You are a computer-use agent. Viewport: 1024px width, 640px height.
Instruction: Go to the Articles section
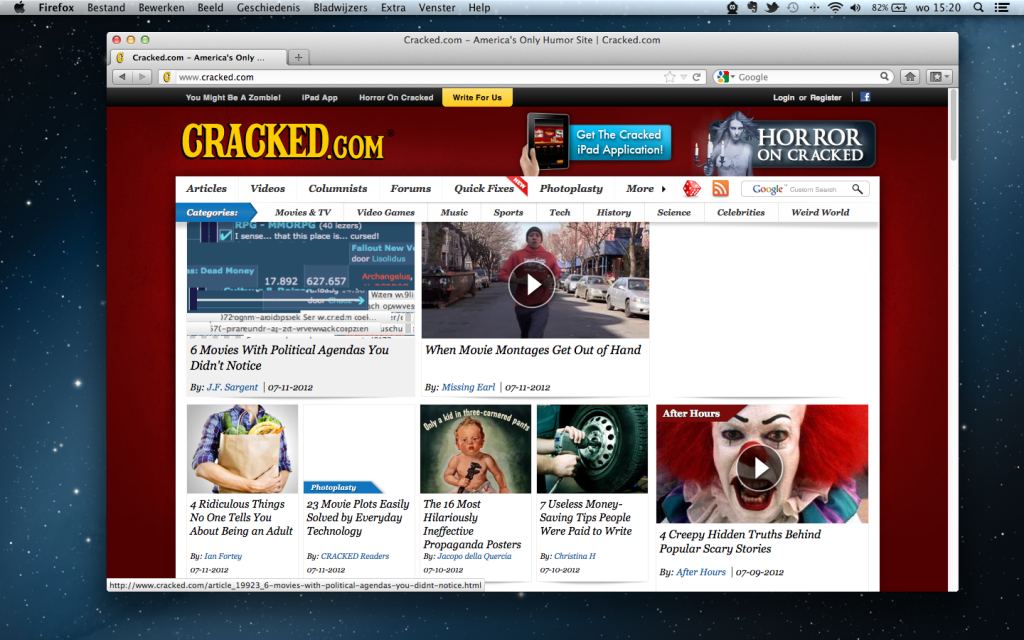click(206, 189)
